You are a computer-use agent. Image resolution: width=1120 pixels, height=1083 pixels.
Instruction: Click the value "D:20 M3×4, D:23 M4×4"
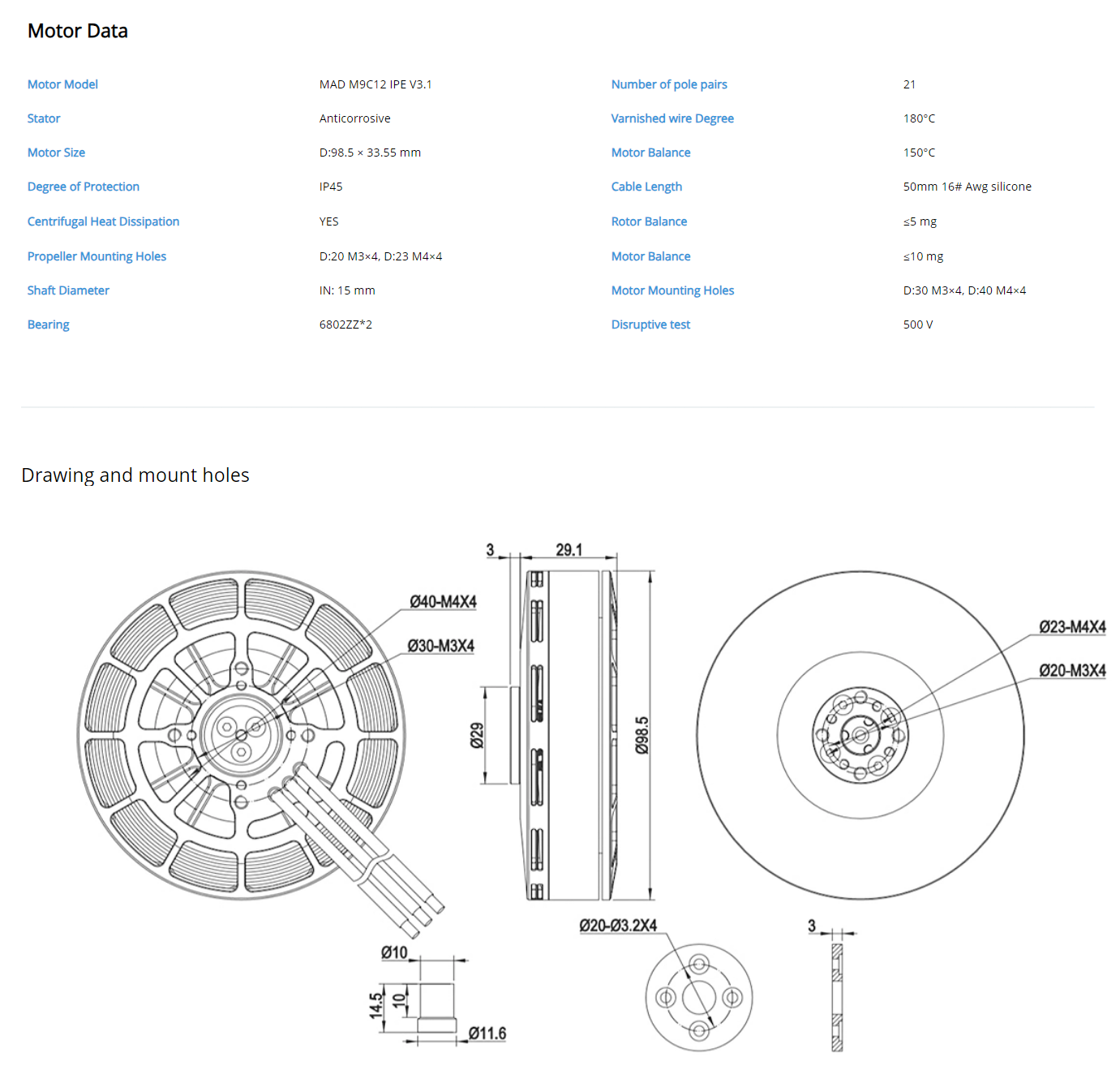381,256
